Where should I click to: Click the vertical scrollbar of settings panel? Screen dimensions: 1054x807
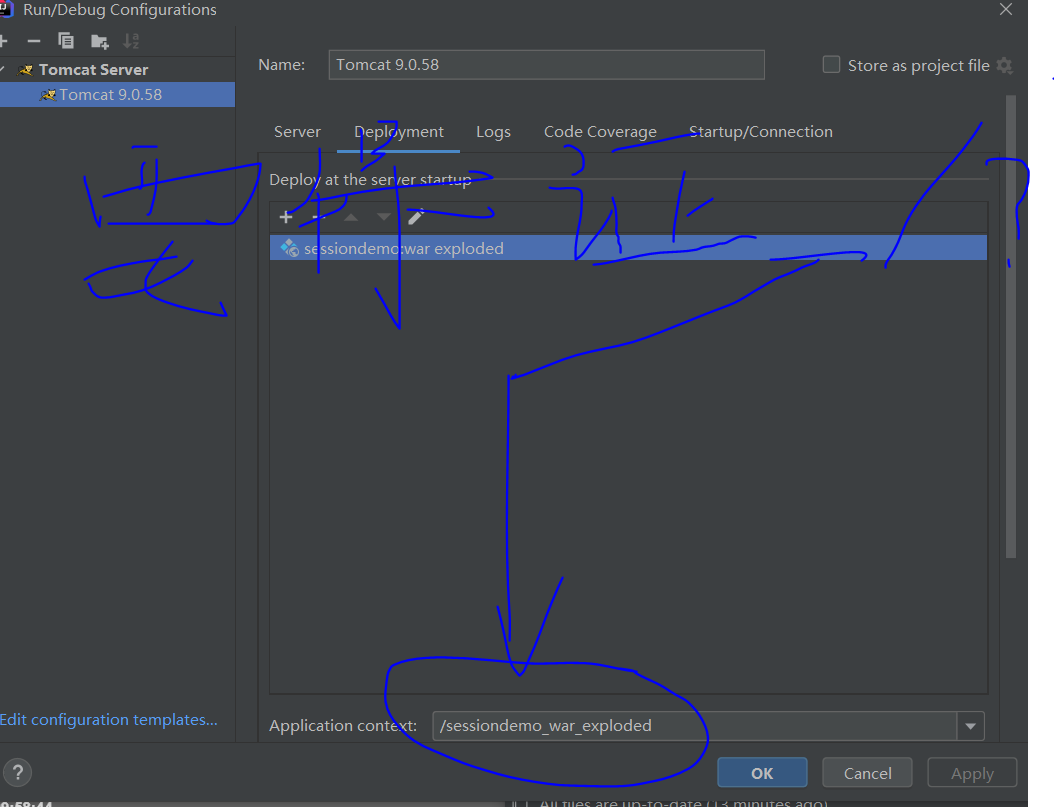tap(1011, 327)
